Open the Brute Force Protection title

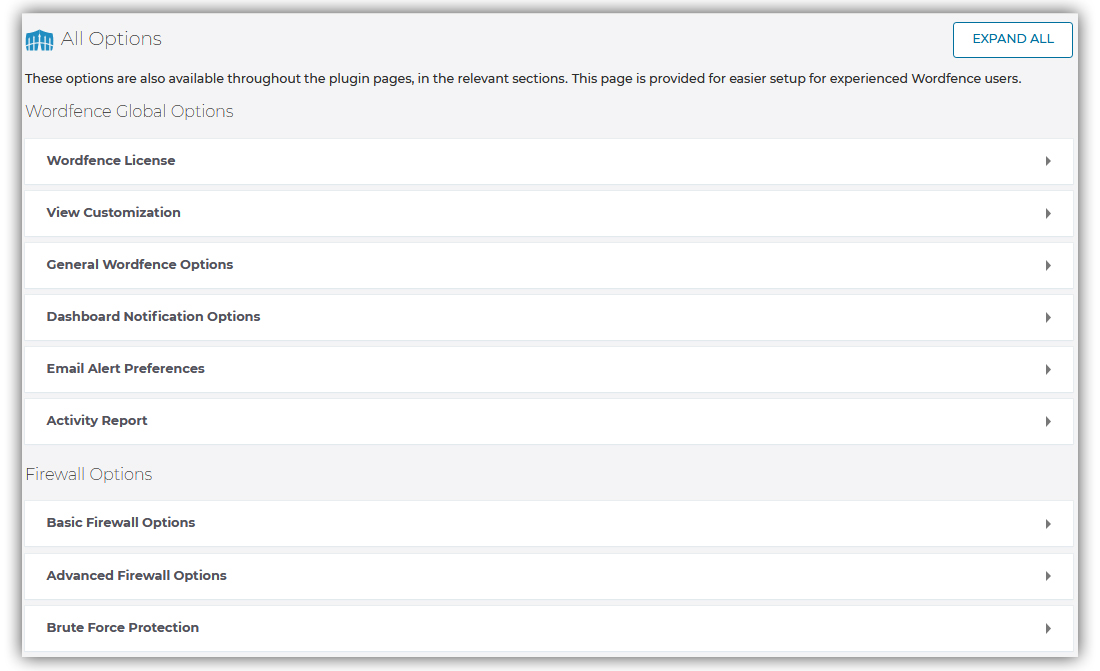pyautogui.click(x=123, y=627)
